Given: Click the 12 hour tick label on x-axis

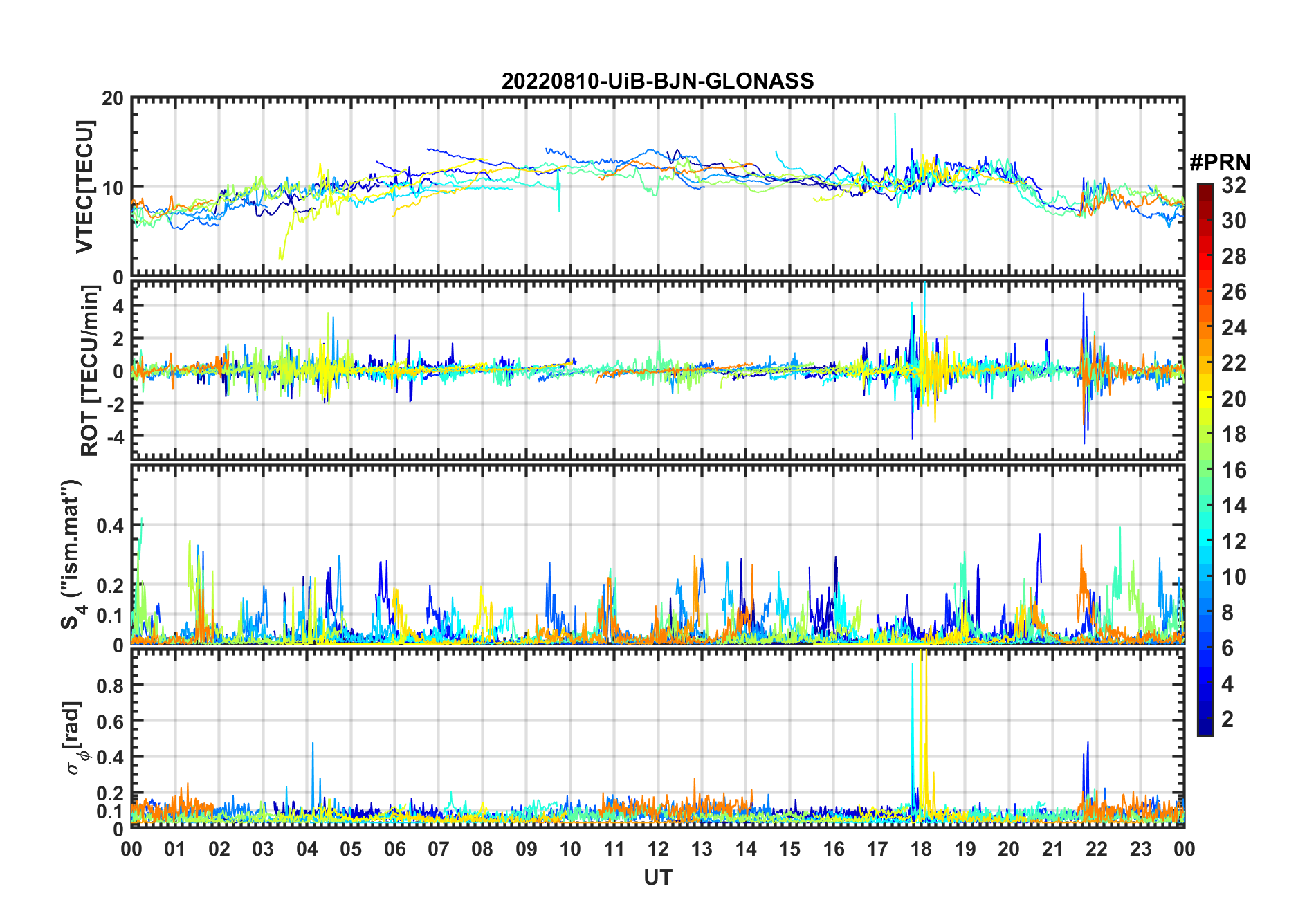Looking at the screenshot, I should [x=658, y=849].
